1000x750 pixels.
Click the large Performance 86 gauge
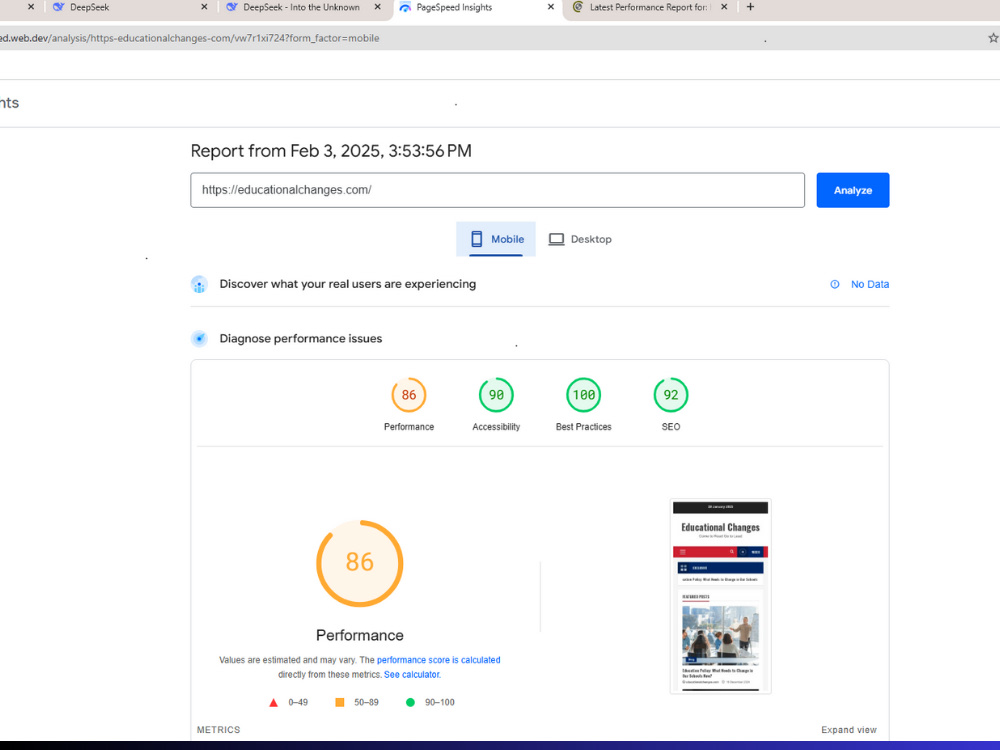coord(360,563)
